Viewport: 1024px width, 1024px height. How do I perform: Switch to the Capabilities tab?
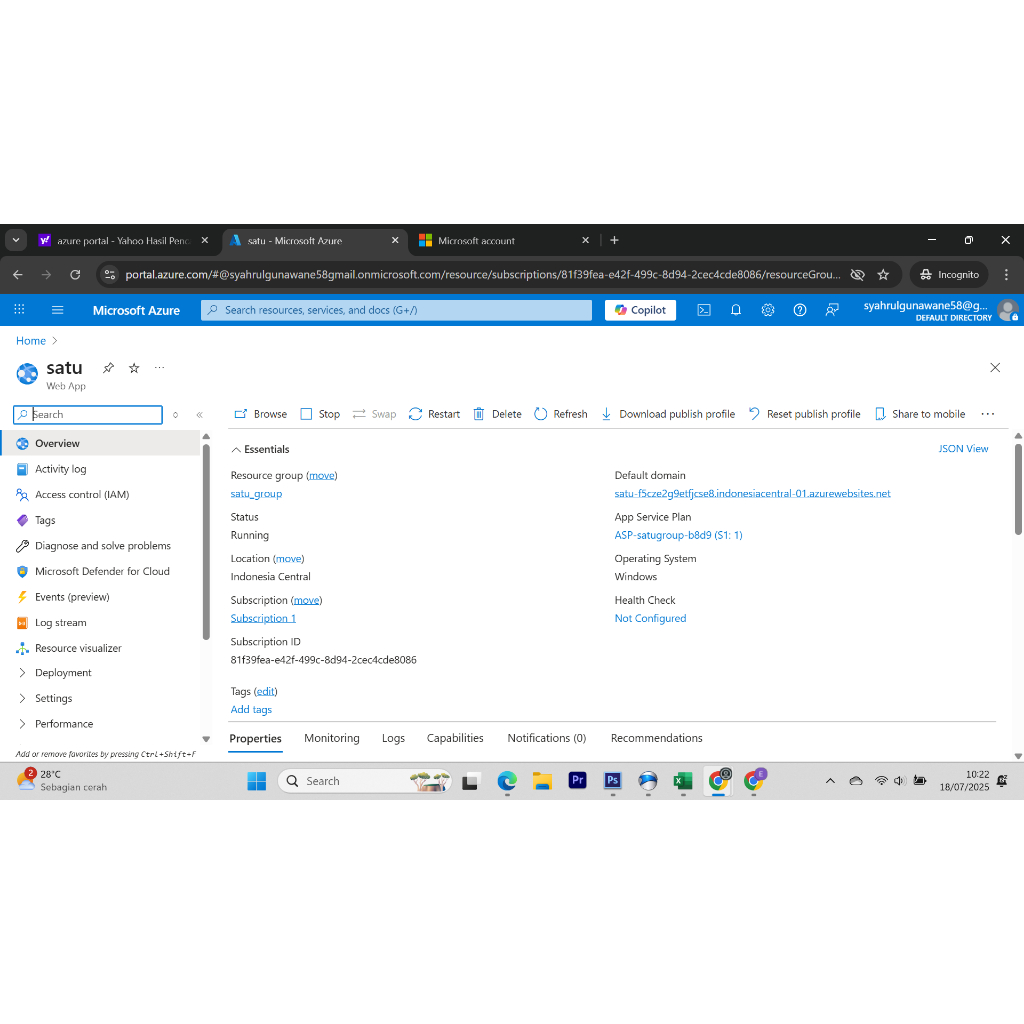tap(455, 738)
